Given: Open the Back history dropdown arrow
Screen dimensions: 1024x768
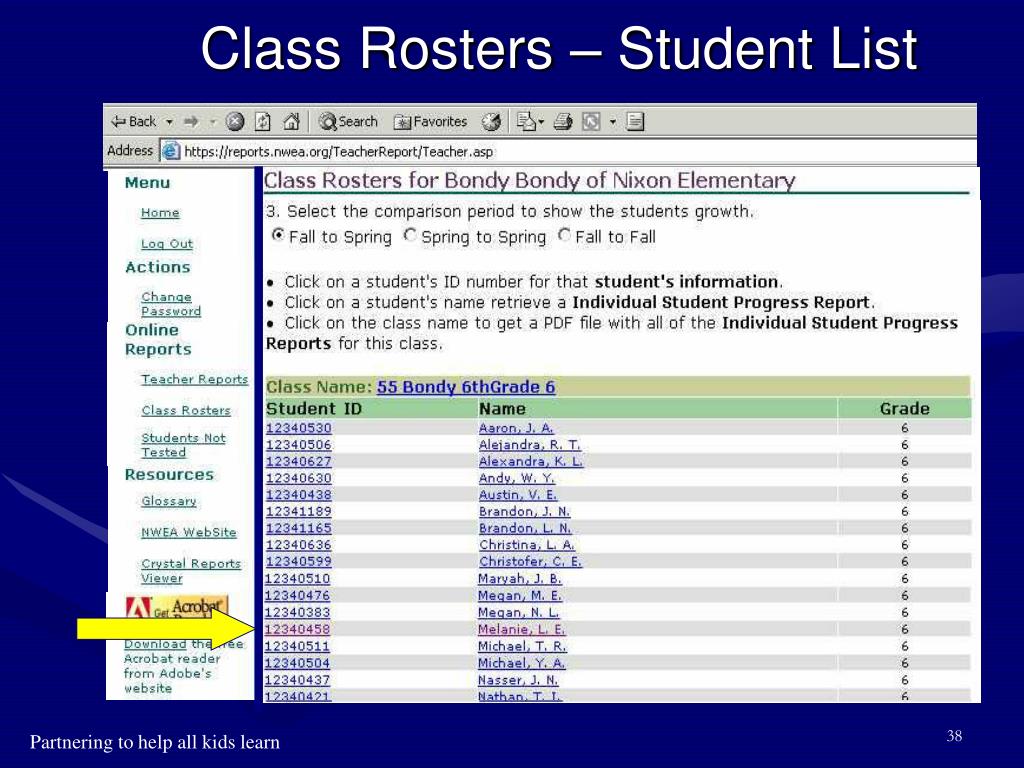Looking at the screenshot, I should [169, 122].
